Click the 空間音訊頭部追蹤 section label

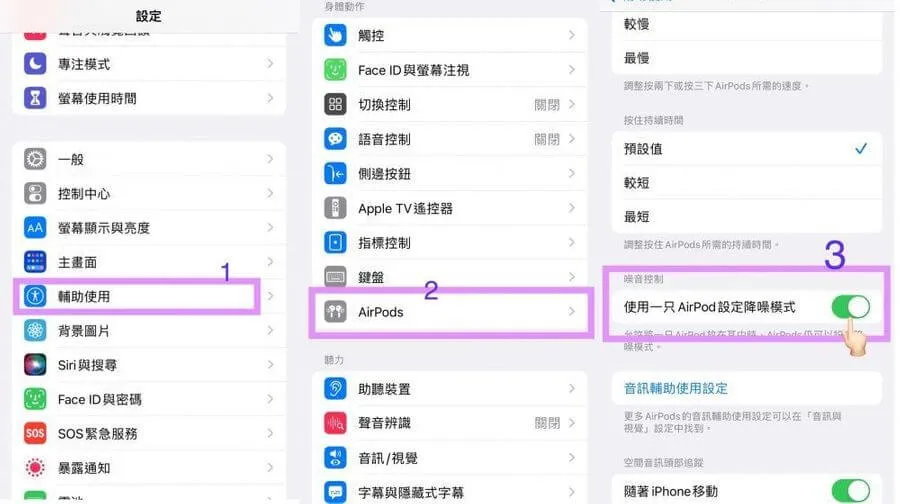pos(663,463)
